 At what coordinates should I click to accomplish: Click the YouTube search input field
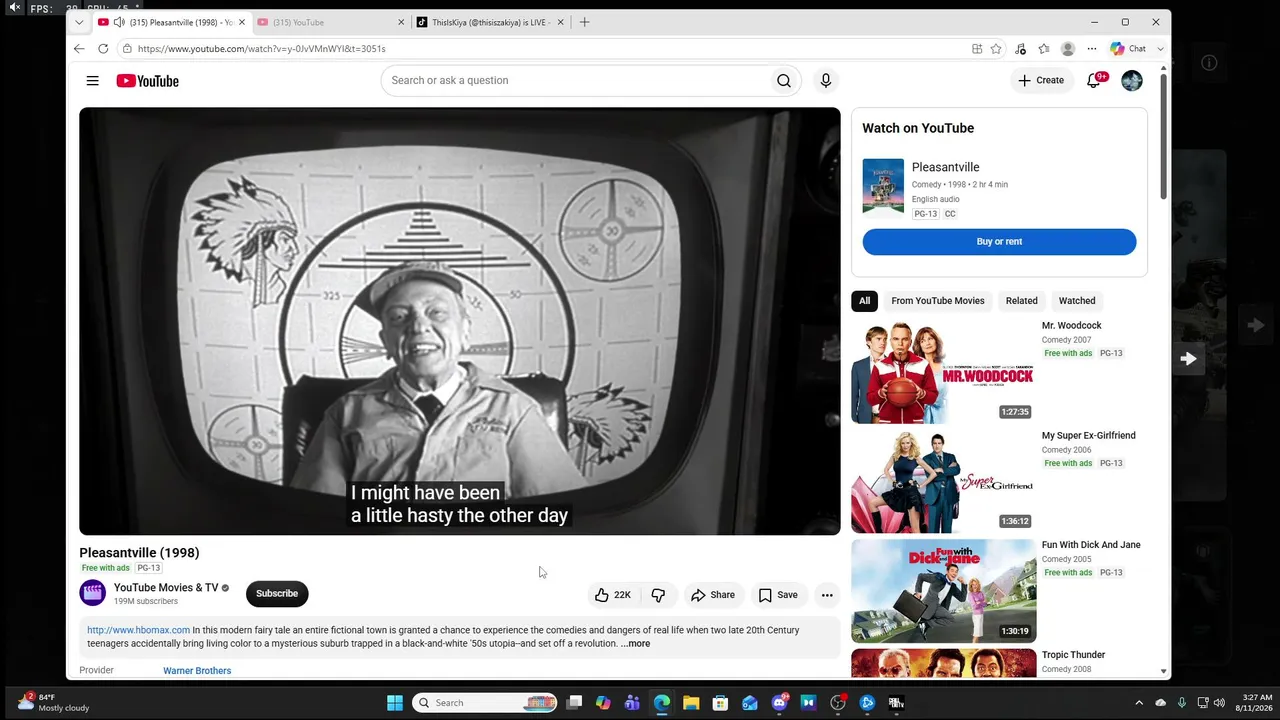pos(576,81)
